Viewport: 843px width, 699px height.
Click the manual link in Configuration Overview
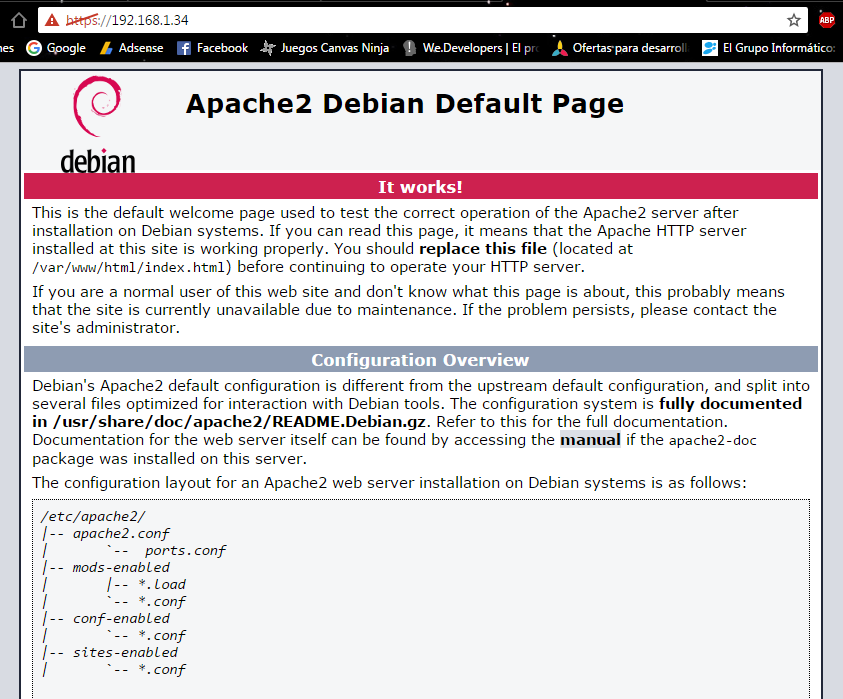click(590, 440)
